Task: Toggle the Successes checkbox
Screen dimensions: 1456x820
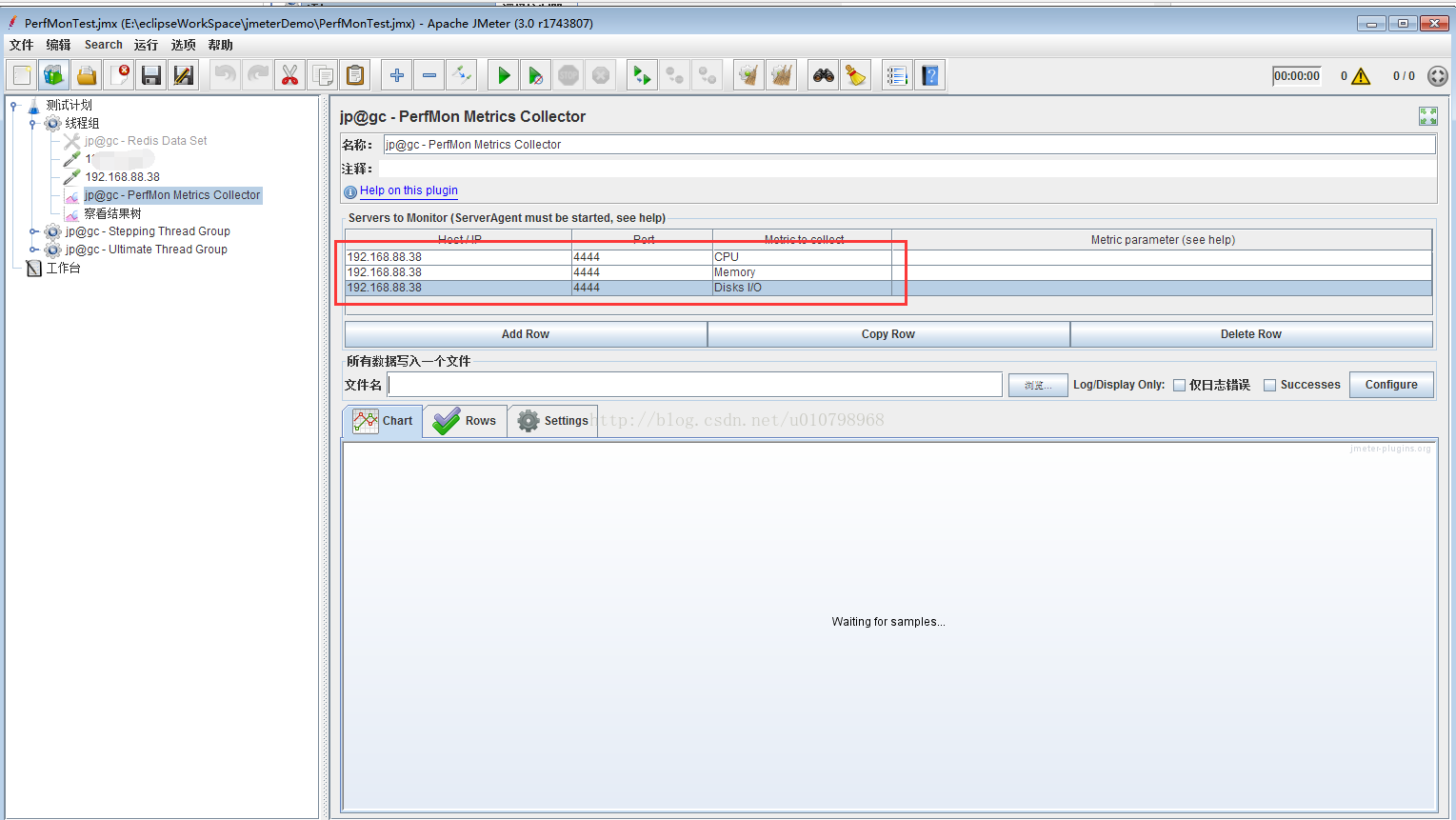Action: tap(1269, 386)
